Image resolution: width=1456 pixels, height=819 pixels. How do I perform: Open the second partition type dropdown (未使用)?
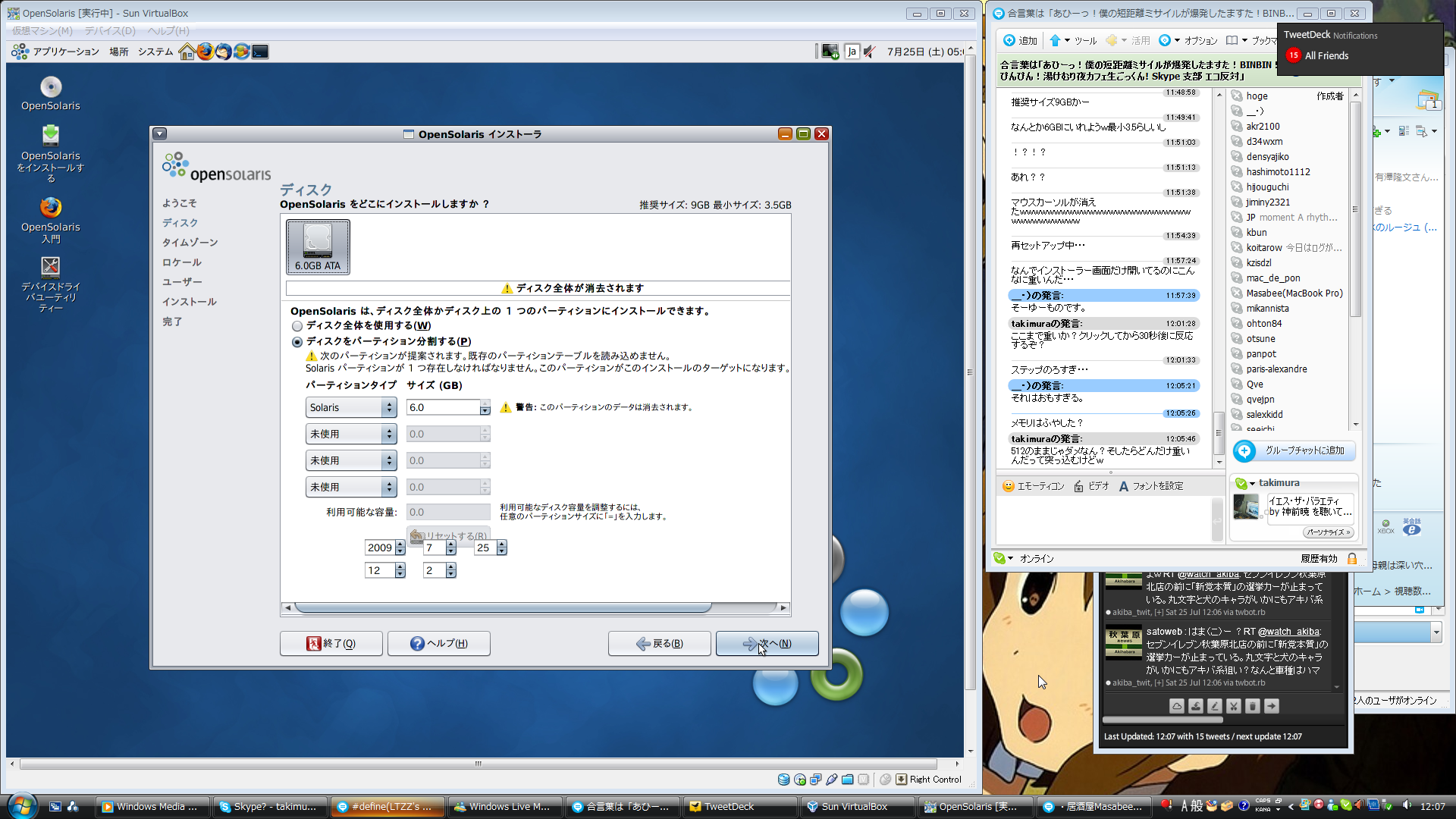click(x=351, y=434)
